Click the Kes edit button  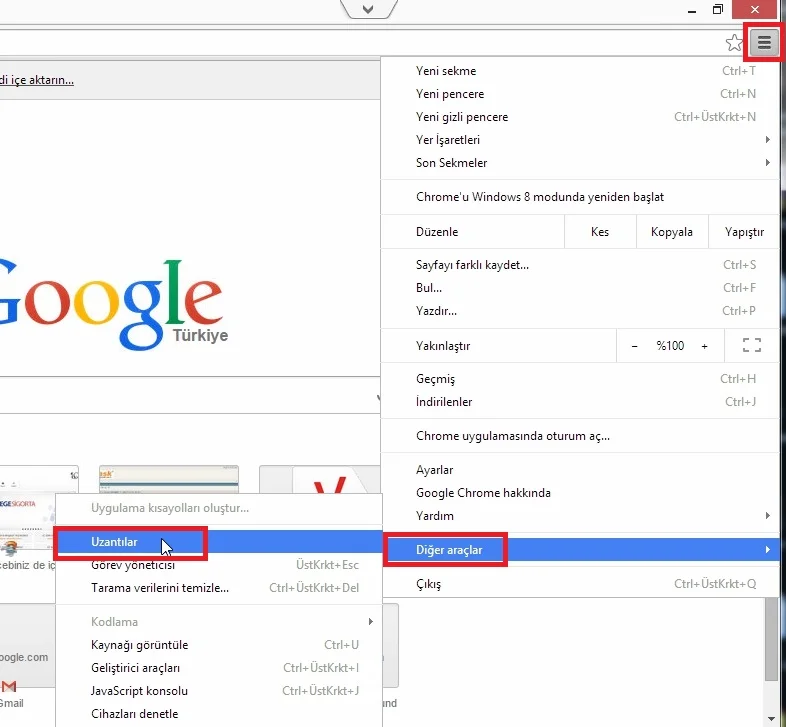pos(600,232)
